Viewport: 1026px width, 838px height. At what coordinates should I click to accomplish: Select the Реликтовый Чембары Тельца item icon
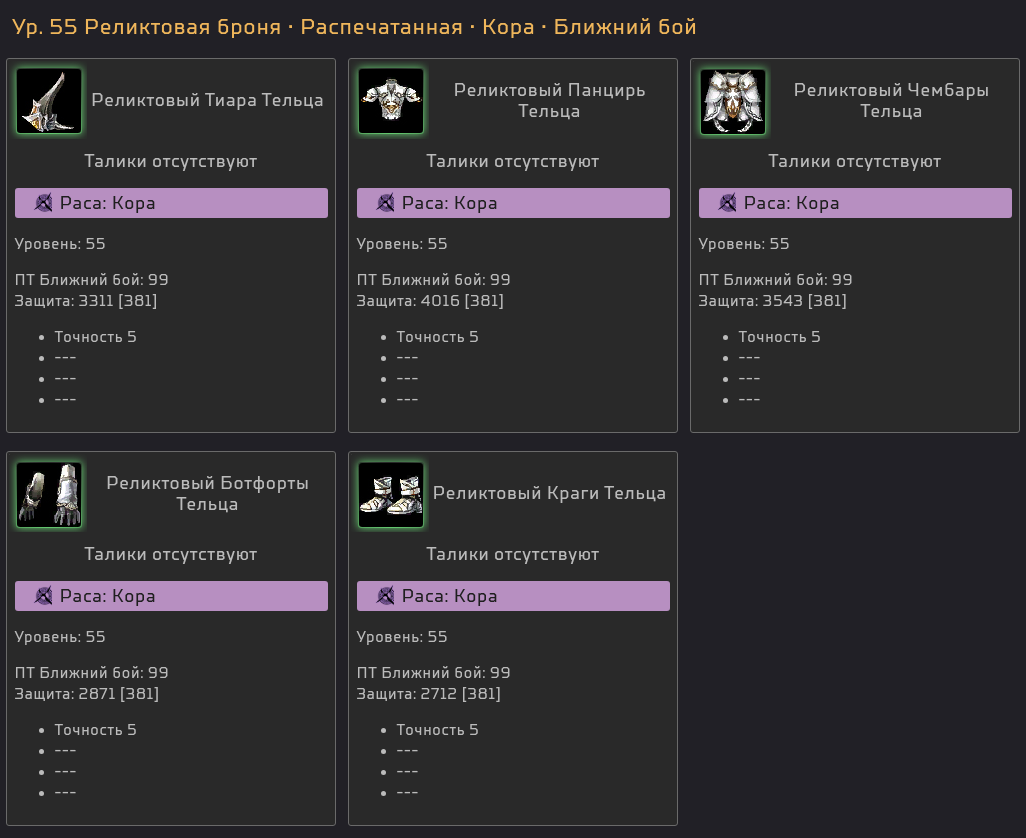point(733,101)
